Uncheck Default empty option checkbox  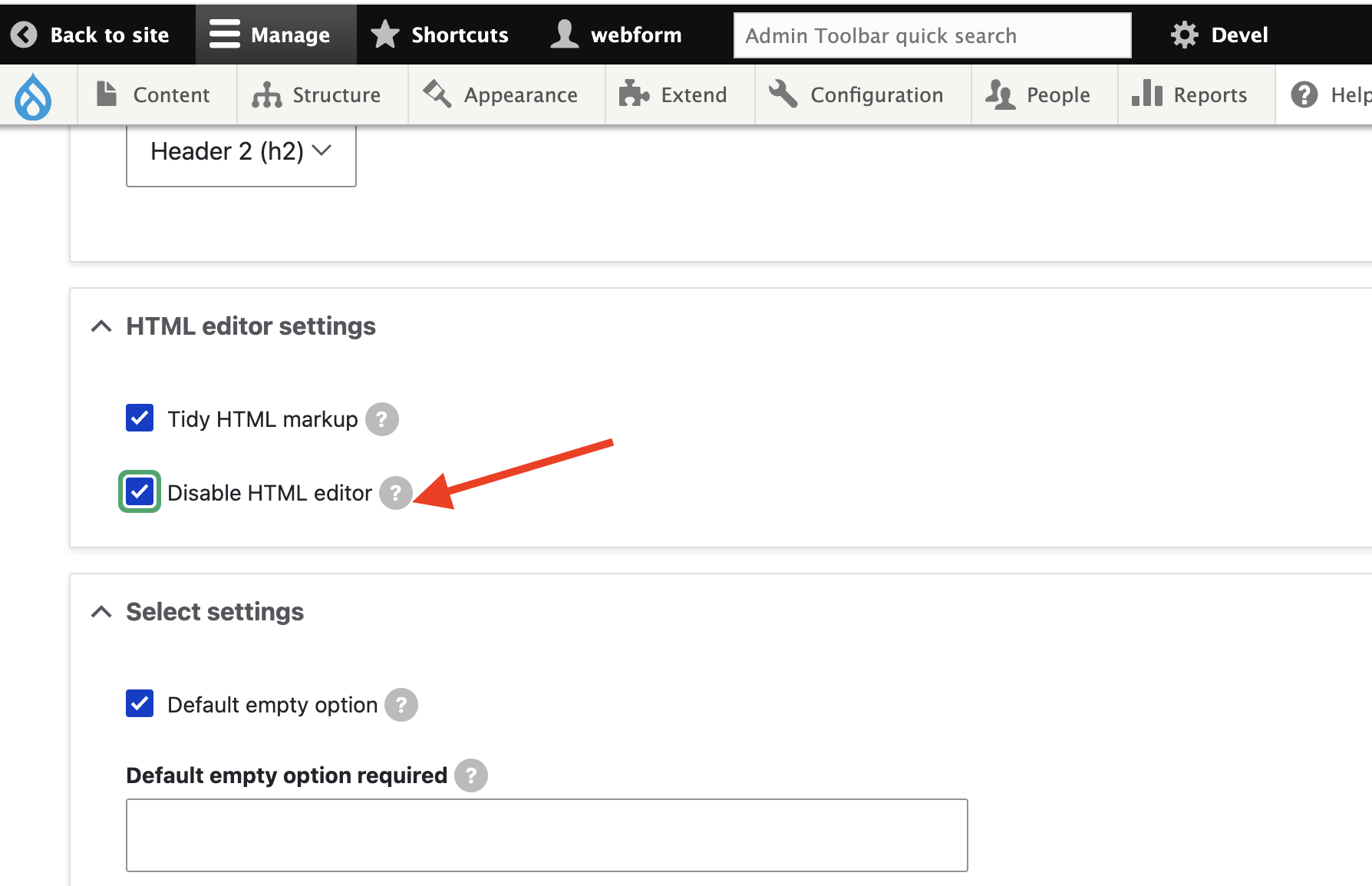140,703
